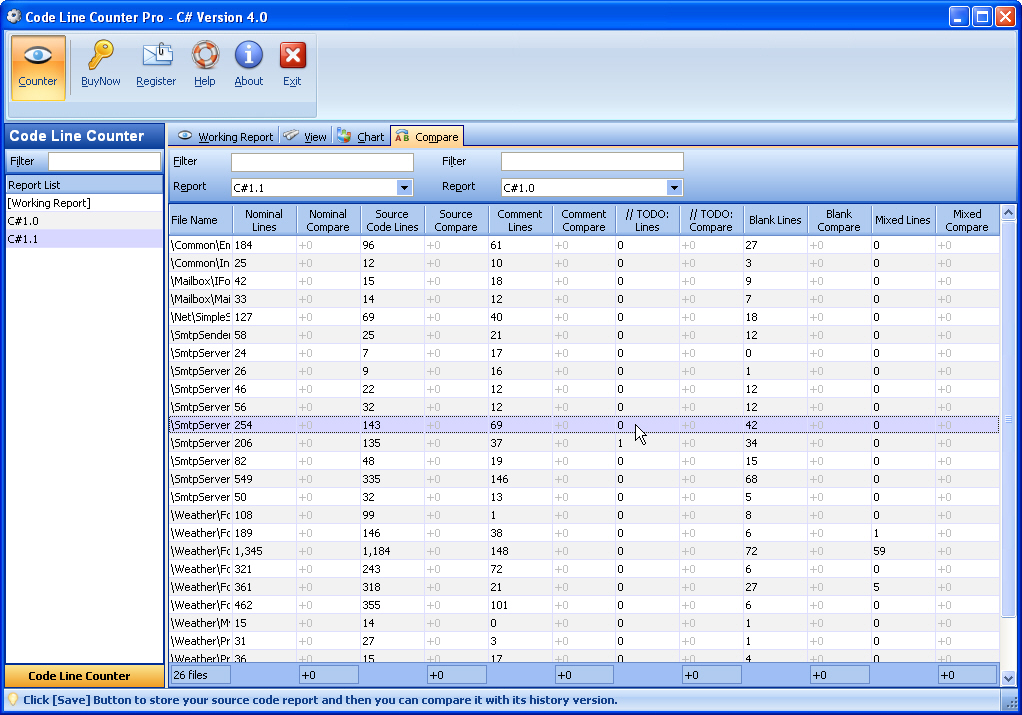Image resolution: width=1022 pixels, height=715 pixels.
Task: Click the red Exit icon
Action: (293, 55)
